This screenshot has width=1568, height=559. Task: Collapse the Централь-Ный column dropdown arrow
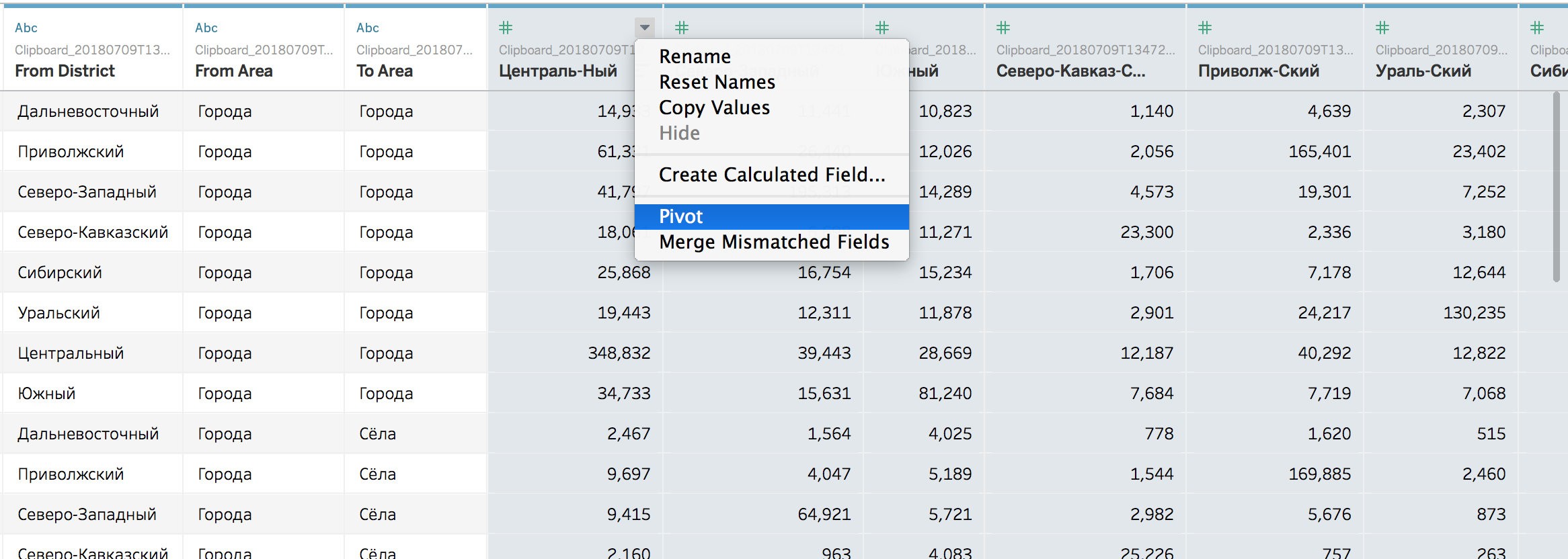[x=644, y=28]
